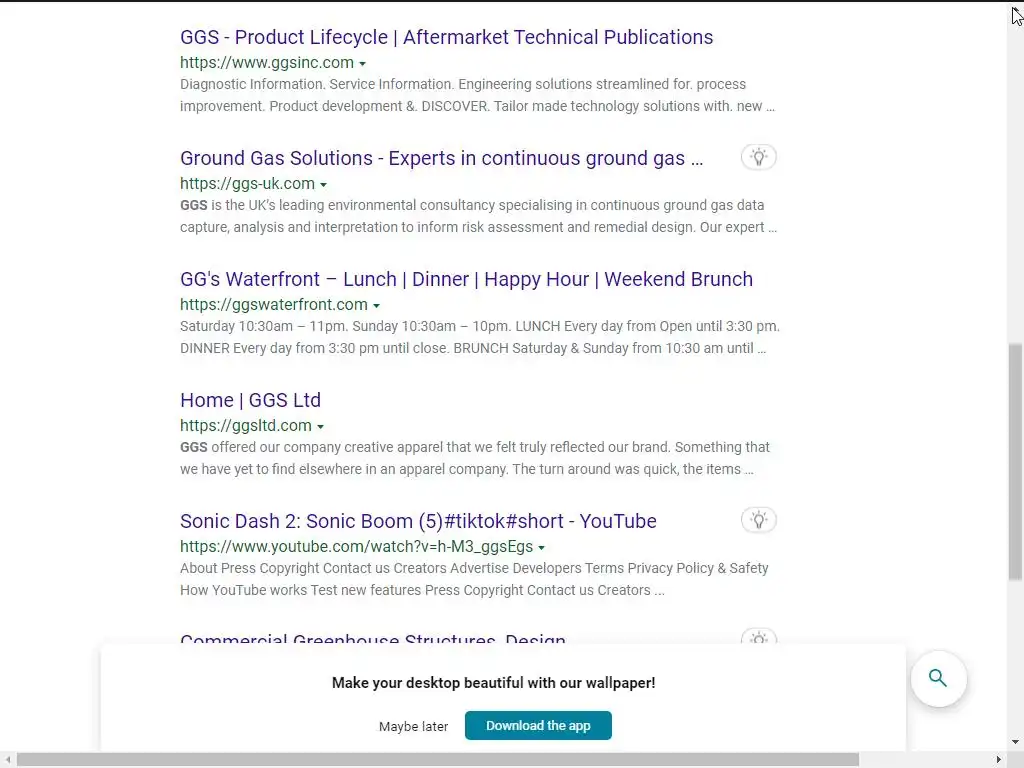The width and height of the screenshot is (1024, 768).
Task: Click lightbulb icon beside Sonic Dash result
Action: click(758, 520)
